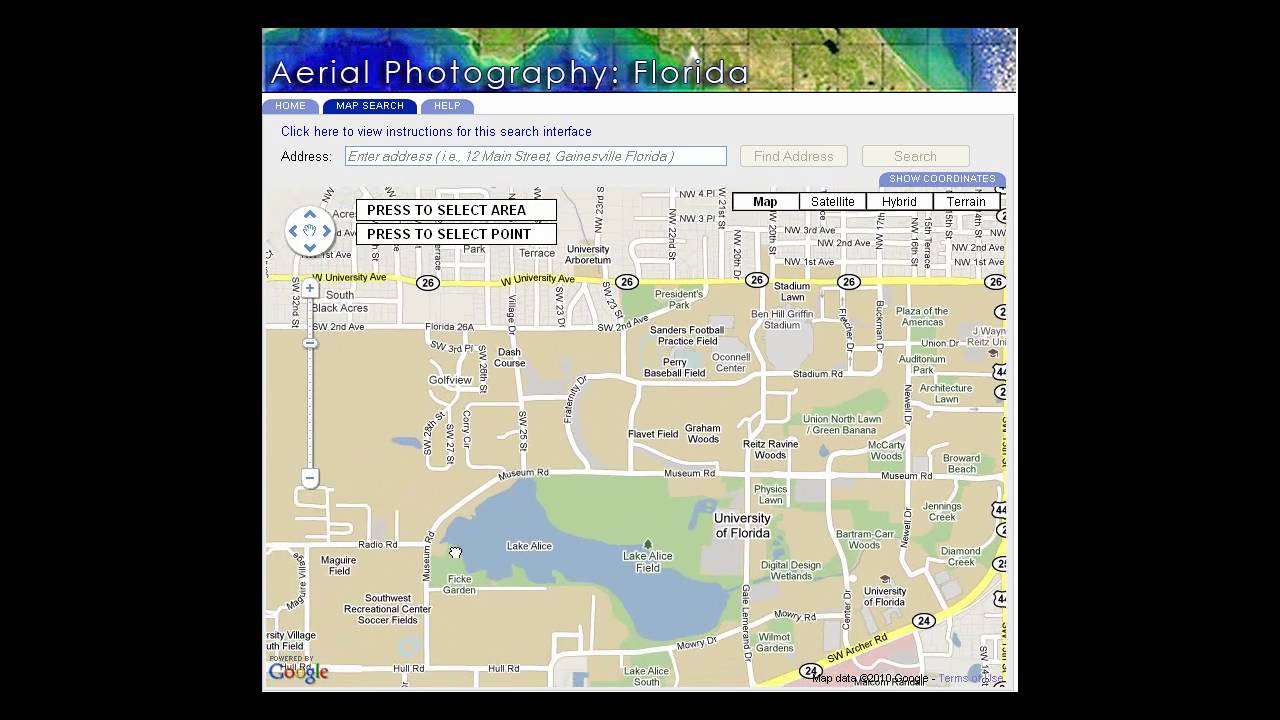1280x720 pixels.
Task: Switch to Hybrid view
Action: [x=899, y=202]
